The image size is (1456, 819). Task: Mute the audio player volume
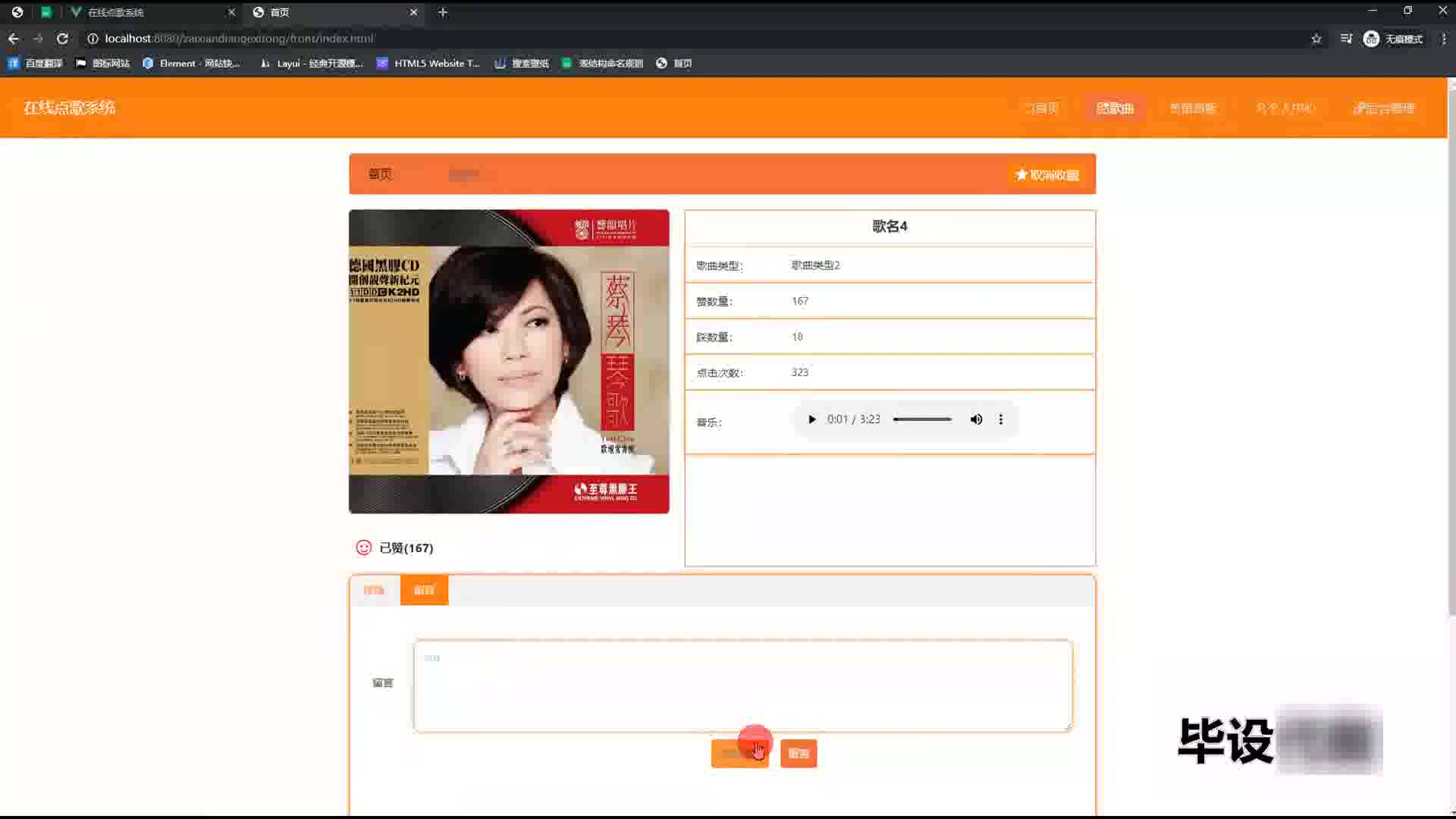click(976, 419)
